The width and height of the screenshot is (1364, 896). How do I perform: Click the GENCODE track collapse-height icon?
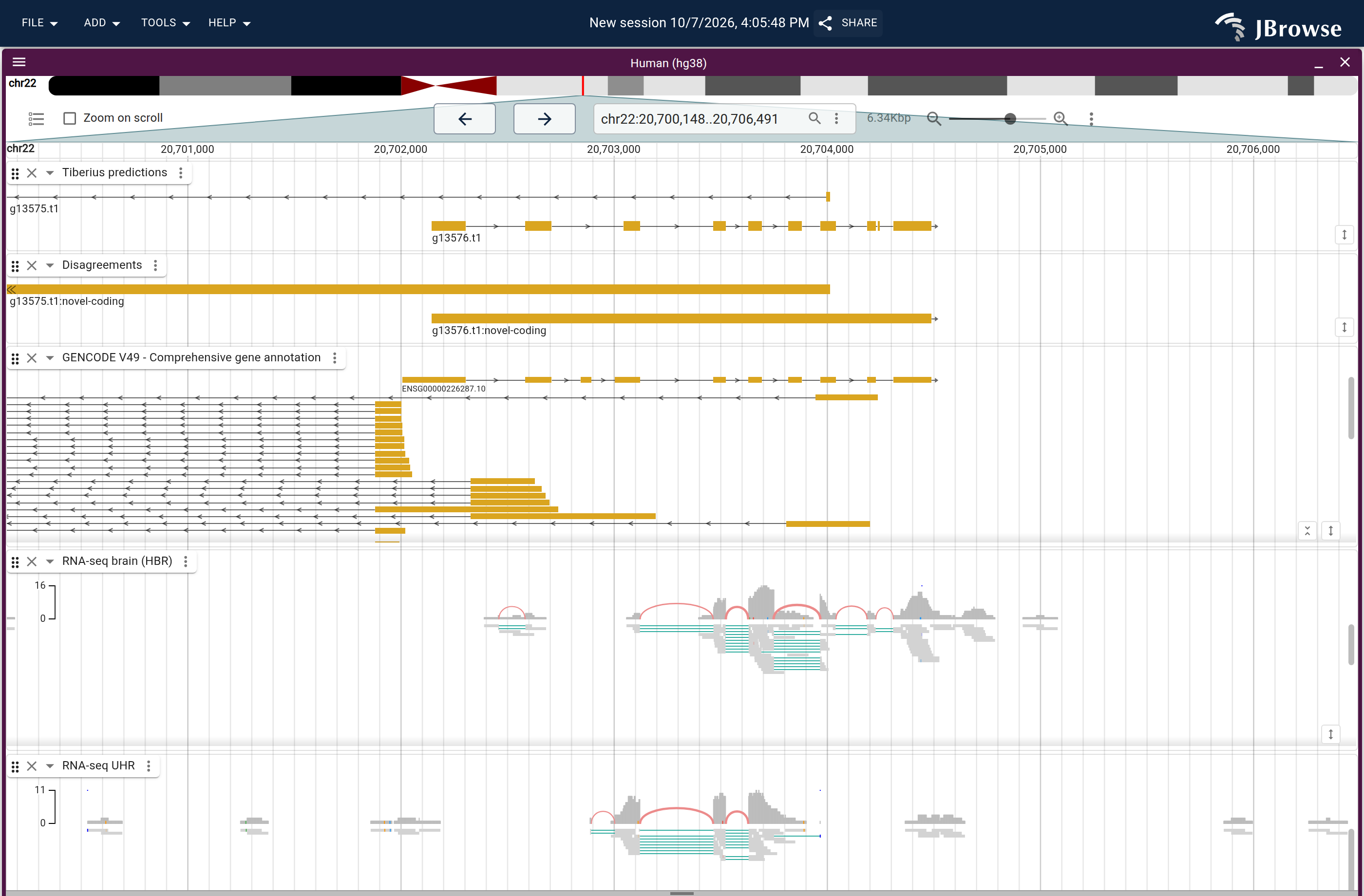[1307, 530]
